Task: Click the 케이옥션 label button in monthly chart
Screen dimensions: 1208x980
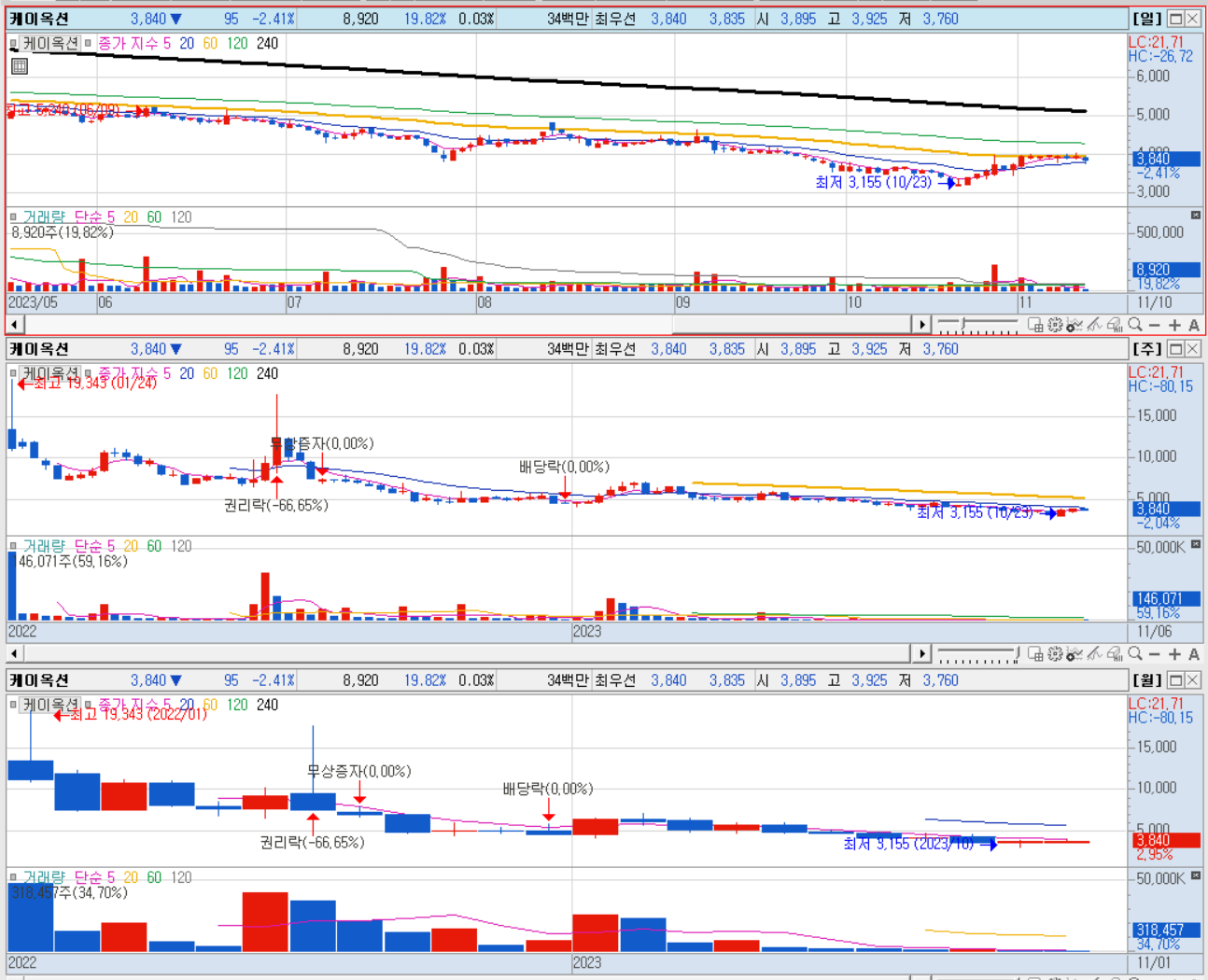Action: [50, 705]
